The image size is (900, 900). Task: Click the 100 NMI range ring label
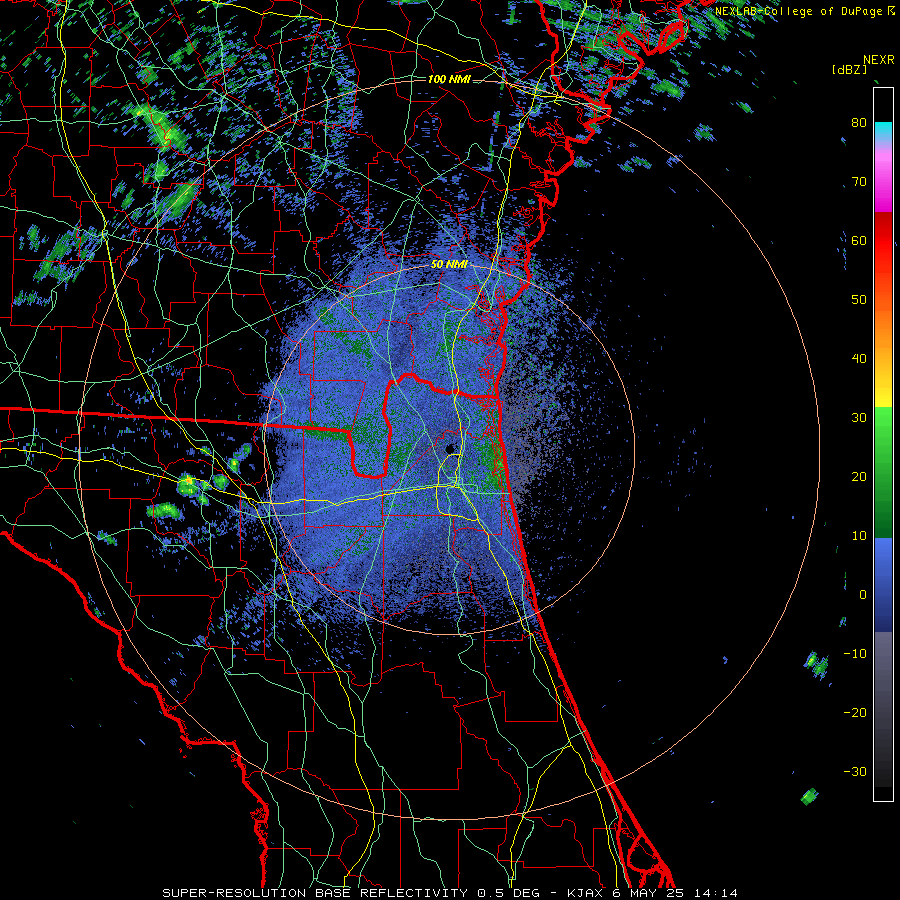[x=449, y=79]
